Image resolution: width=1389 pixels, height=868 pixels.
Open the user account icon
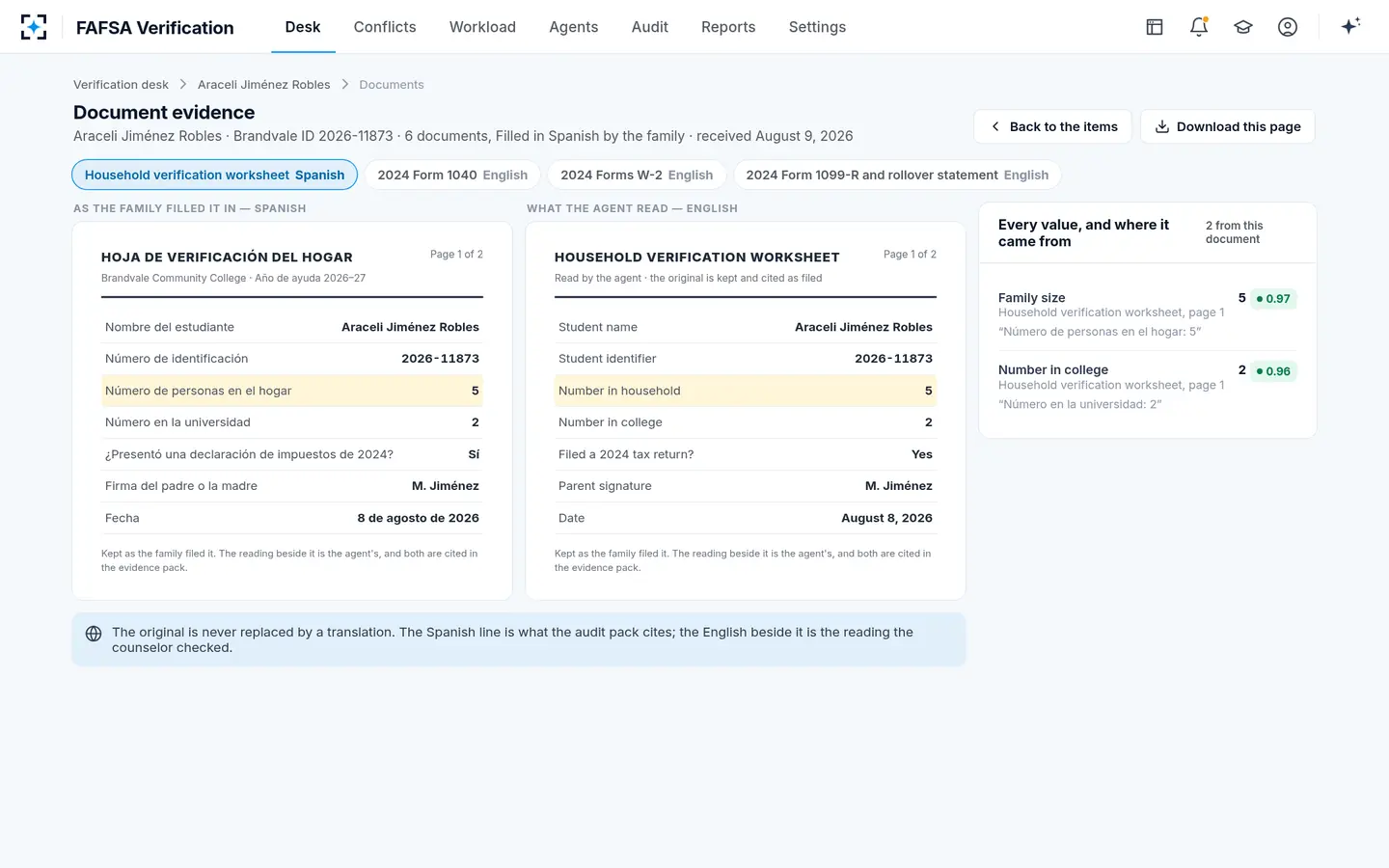pos(1288,27)
